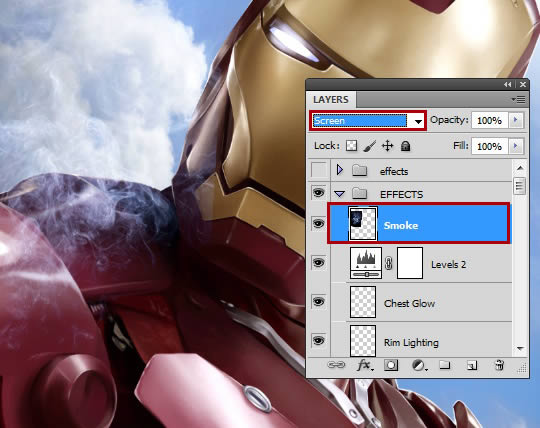540x428 pixels.
Task: Select the EFFECTS group row
Action: pos(421,194)
